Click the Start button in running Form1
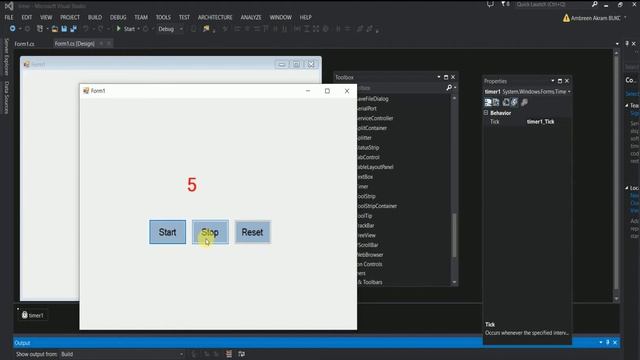The image size is (640, 360). 167,232
